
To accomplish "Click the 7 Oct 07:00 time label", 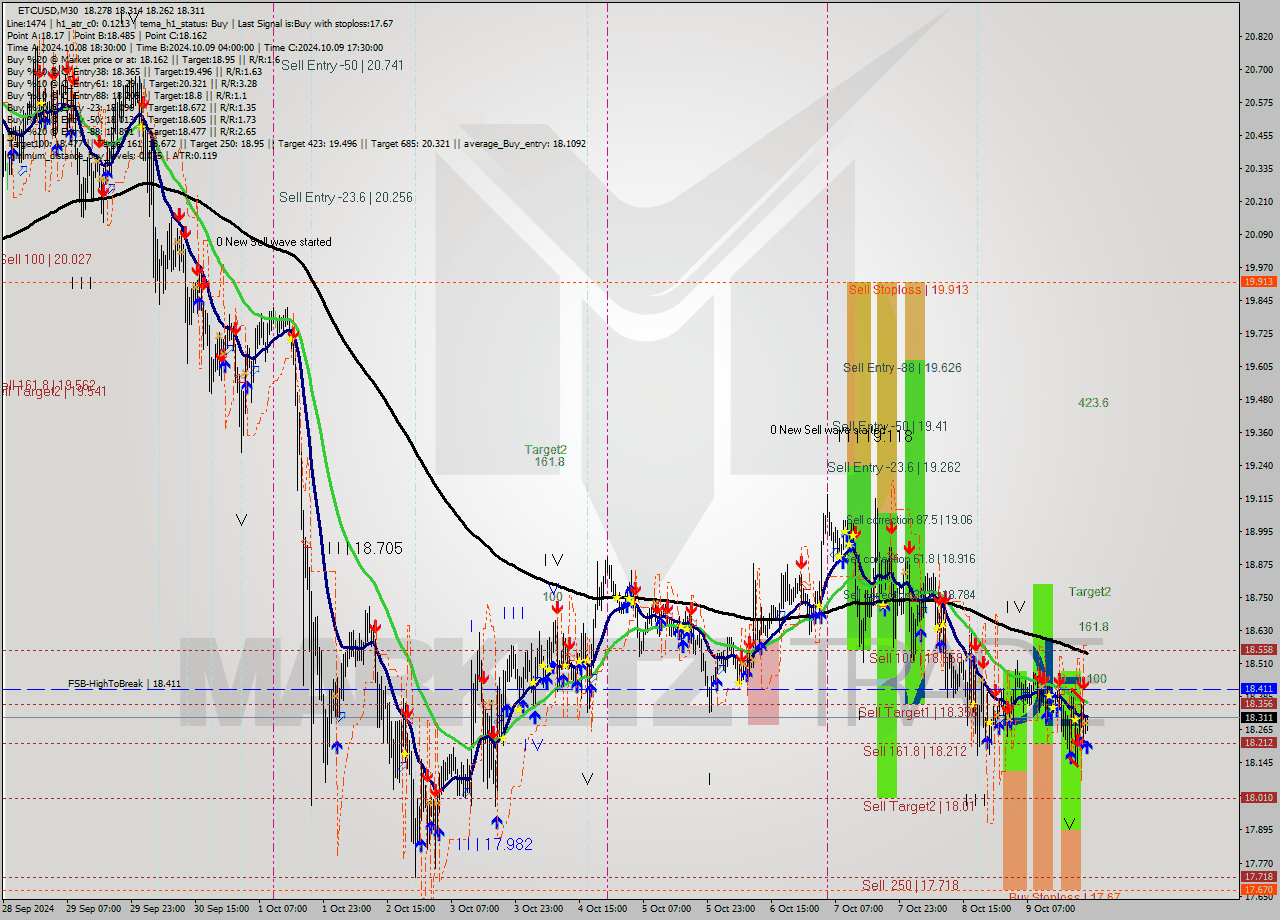I will pos(858,909).
